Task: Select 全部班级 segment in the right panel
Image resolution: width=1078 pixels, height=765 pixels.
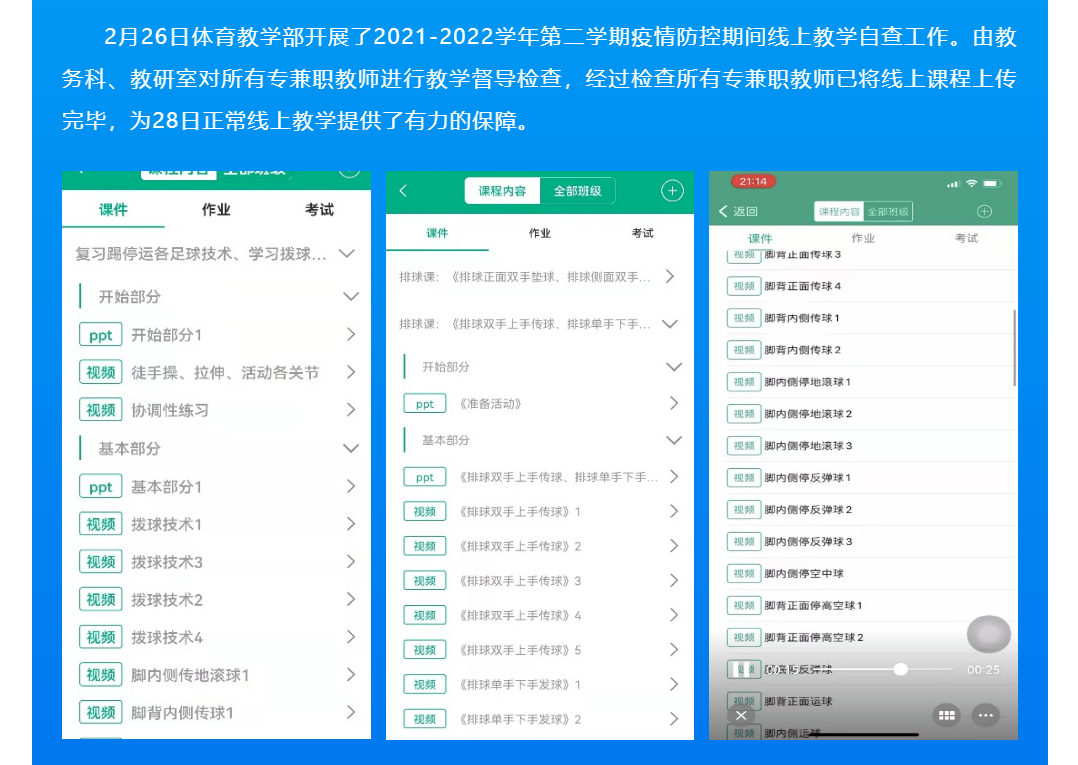Action: coord(888,212)
